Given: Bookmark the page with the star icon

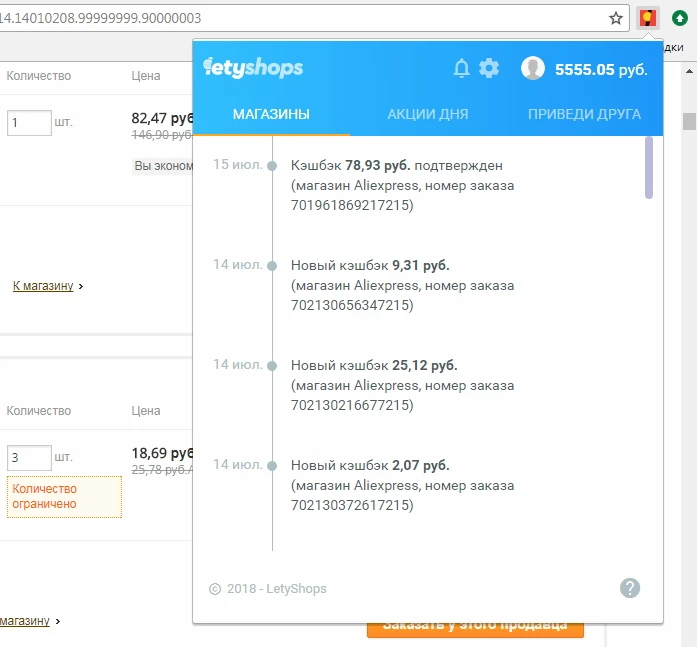Looking at the screenshot, I should pos(616,18).
